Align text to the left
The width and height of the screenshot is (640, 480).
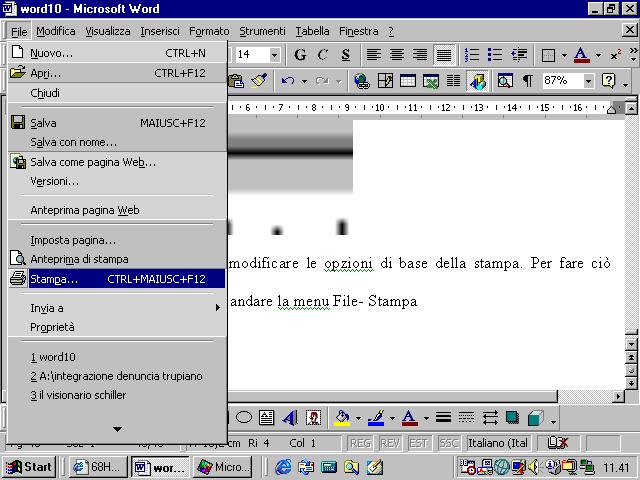(x=373, y=55)
